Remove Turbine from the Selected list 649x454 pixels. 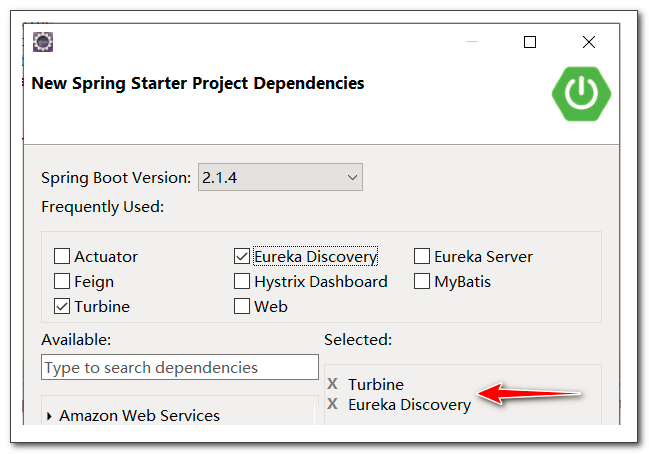click(332, 384)
